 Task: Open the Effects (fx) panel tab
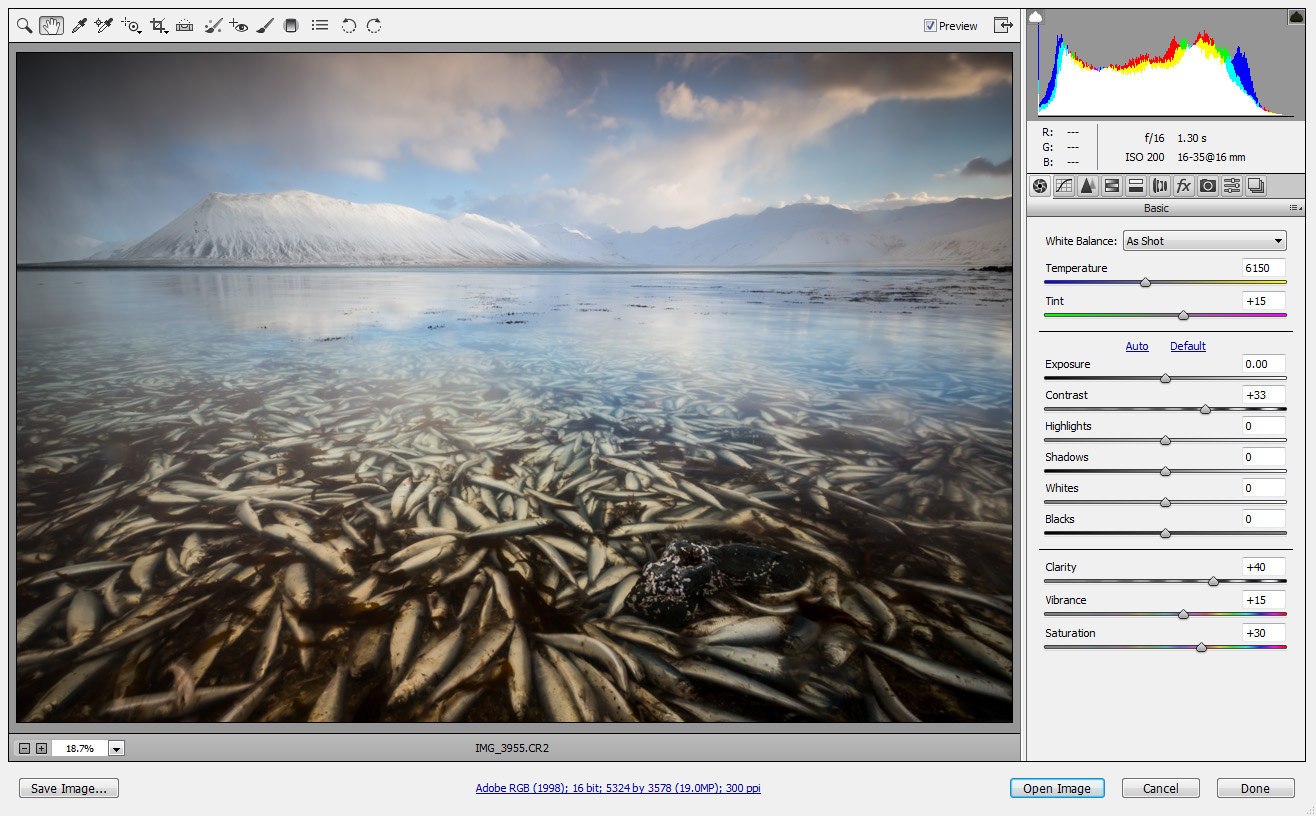(1184, 185)
